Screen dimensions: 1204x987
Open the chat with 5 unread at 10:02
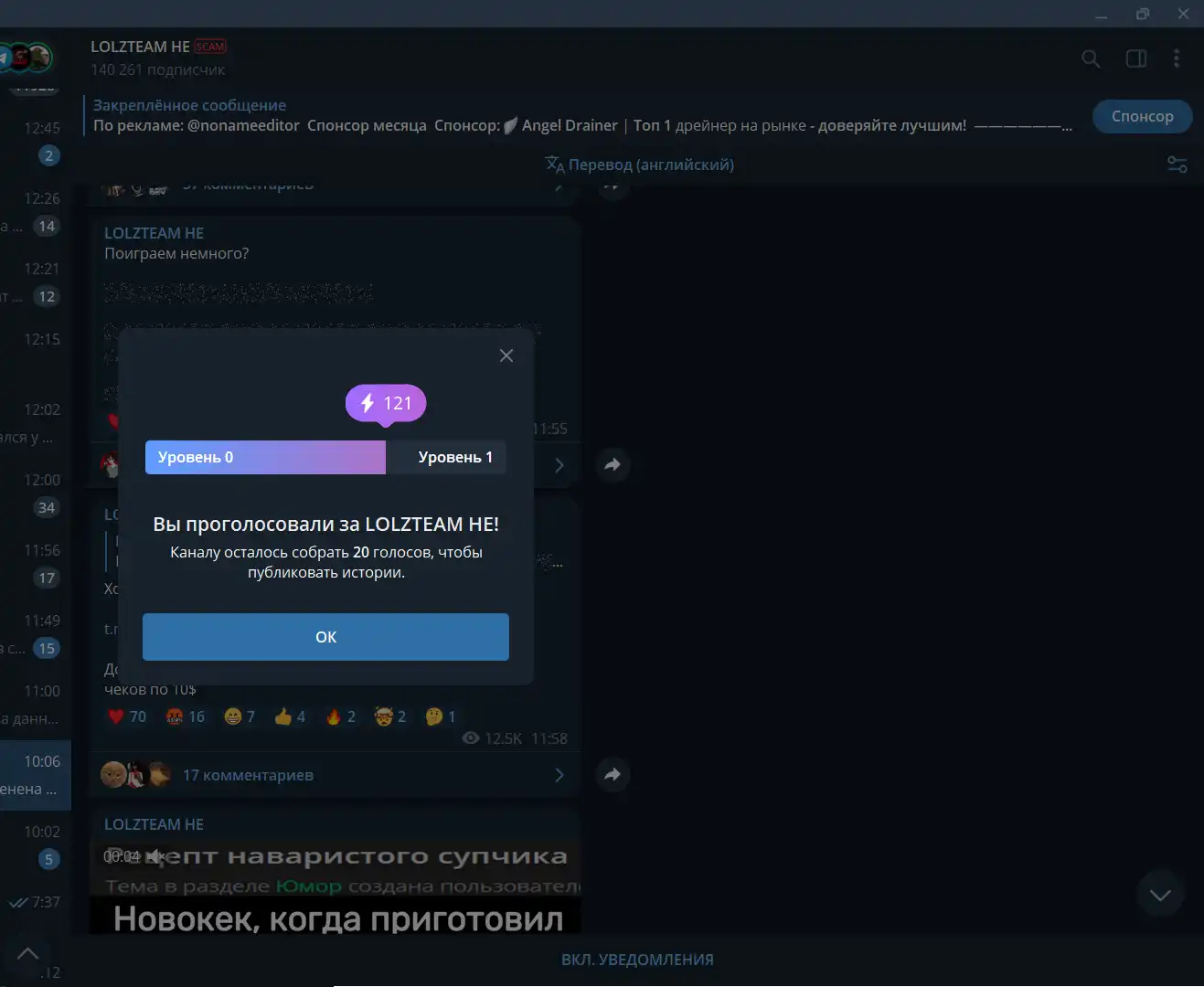36,845
